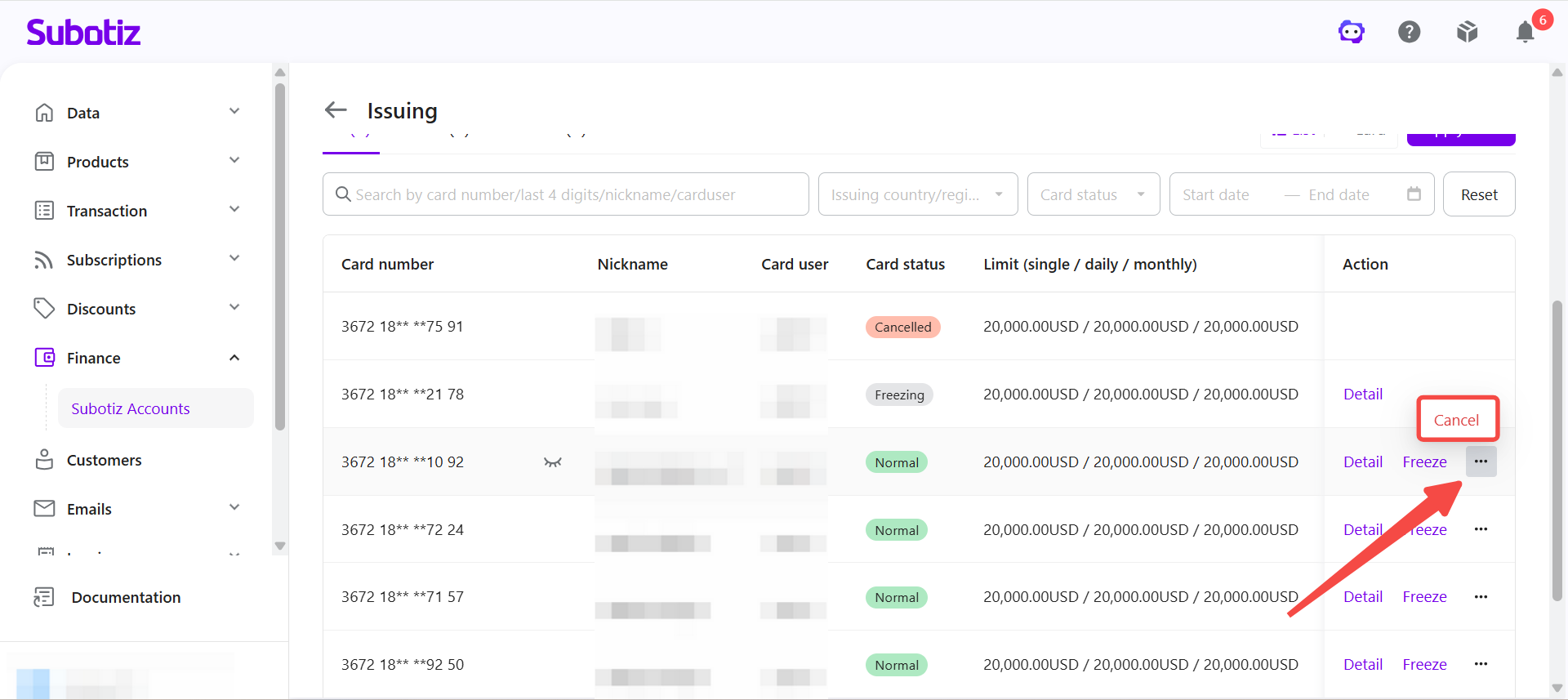Image resolution: width=1568 pixels, height=700 pixels.
Task: Expand the Products menu chevron
Action: click(234, 160)
